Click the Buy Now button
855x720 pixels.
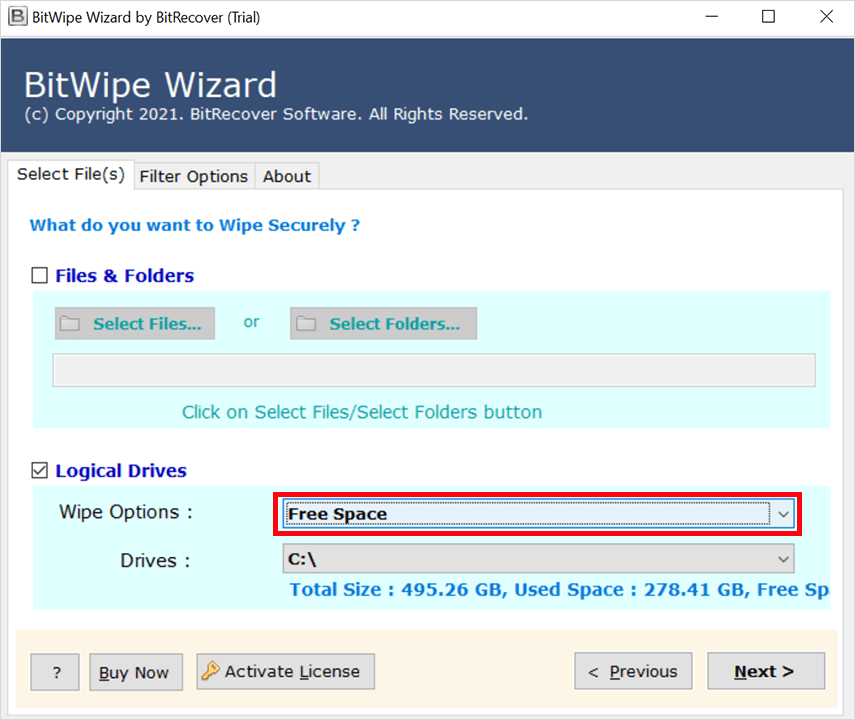135,672
